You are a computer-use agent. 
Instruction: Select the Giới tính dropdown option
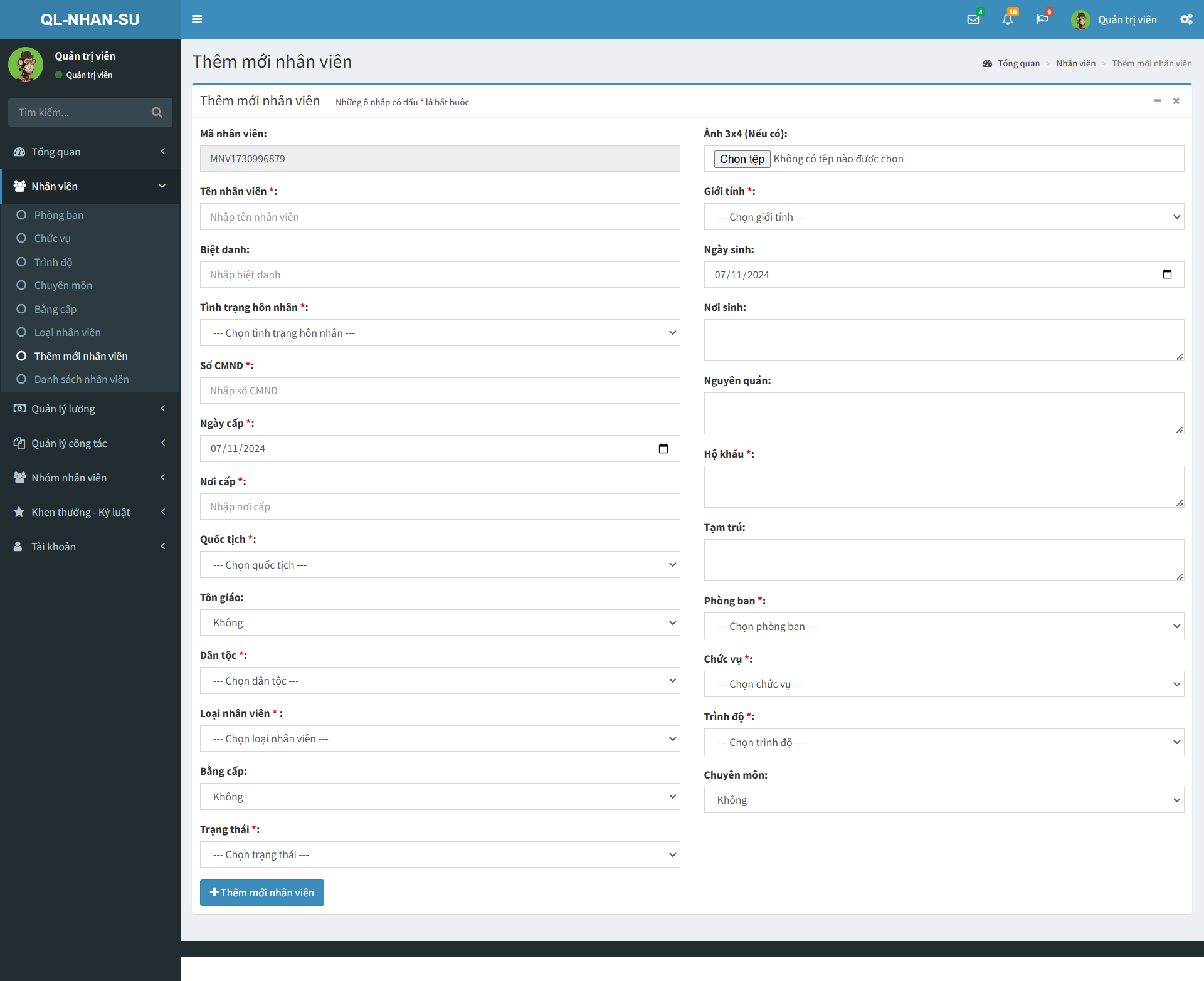point(943,216)
